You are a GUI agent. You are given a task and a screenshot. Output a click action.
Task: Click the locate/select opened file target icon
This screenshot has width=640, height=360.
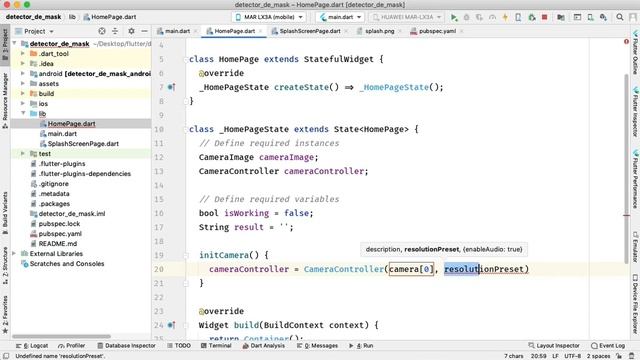point(102,31)
